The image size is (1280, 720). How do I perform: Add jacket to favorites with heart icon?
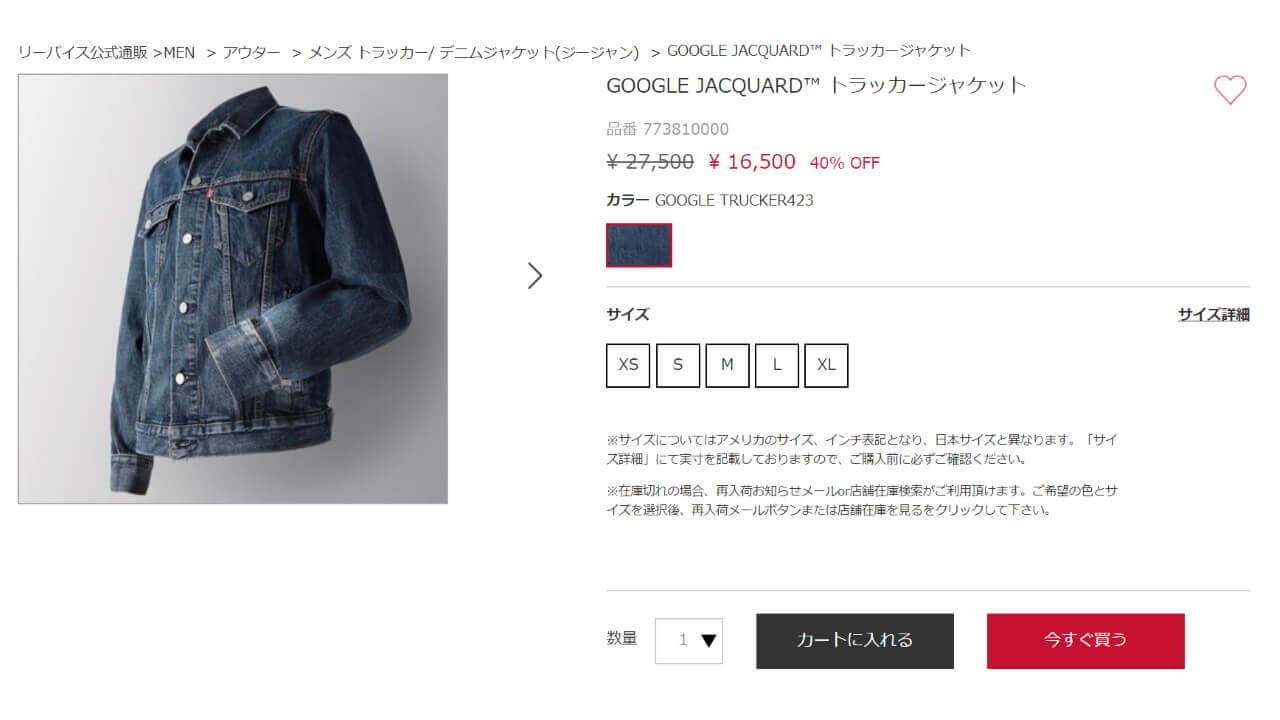pos(1230,90)
